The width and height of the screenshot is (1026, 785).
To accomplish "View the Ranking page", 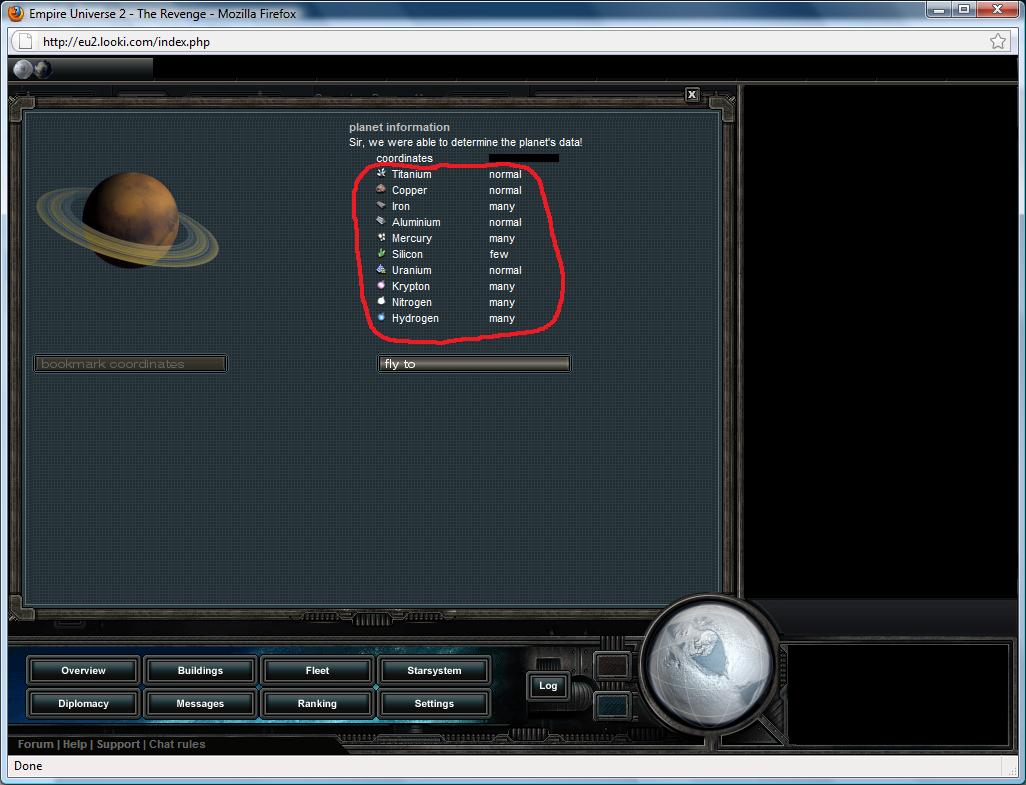I will [317, 704].
